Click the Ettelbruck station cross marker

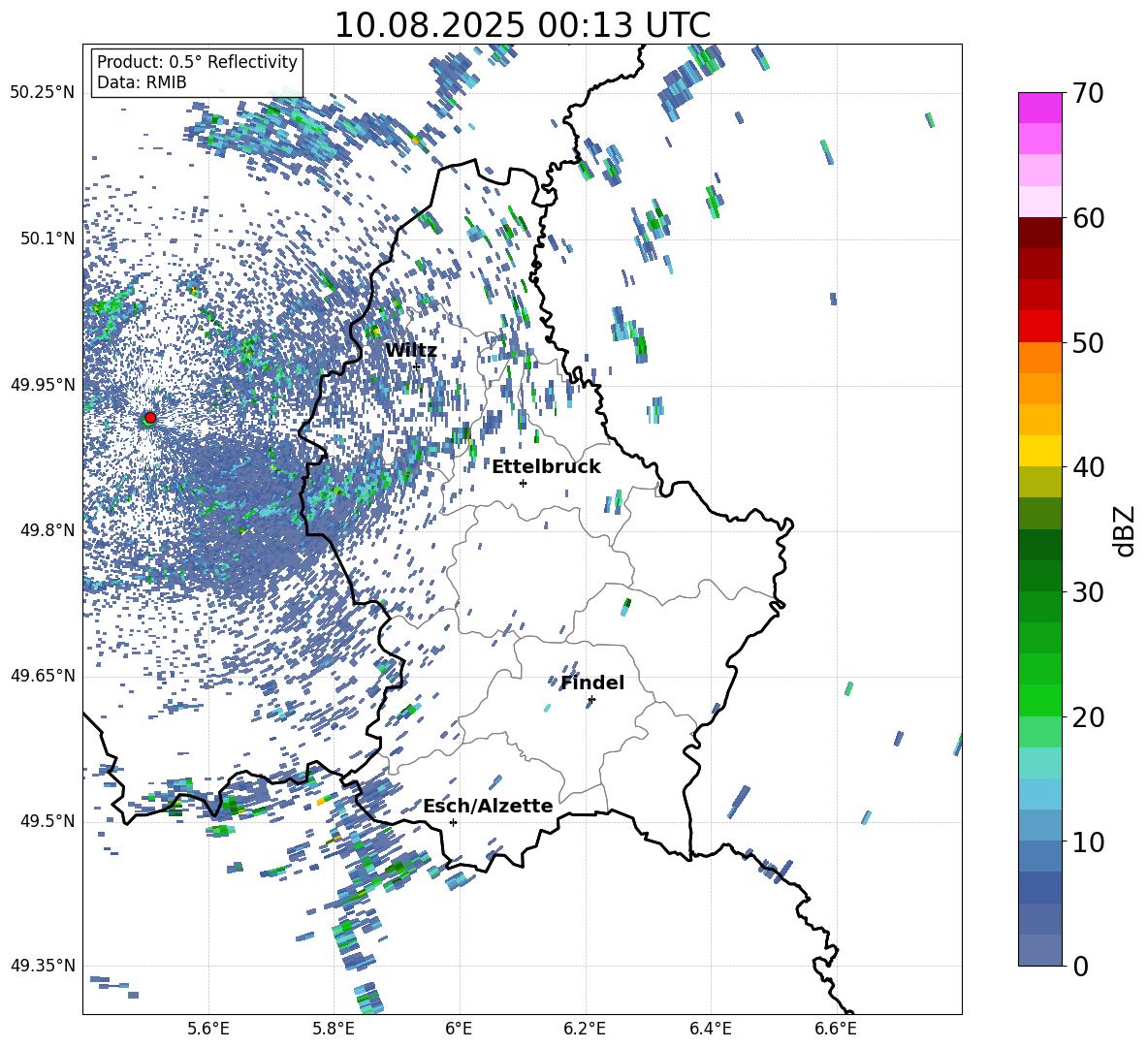[523, 483]
